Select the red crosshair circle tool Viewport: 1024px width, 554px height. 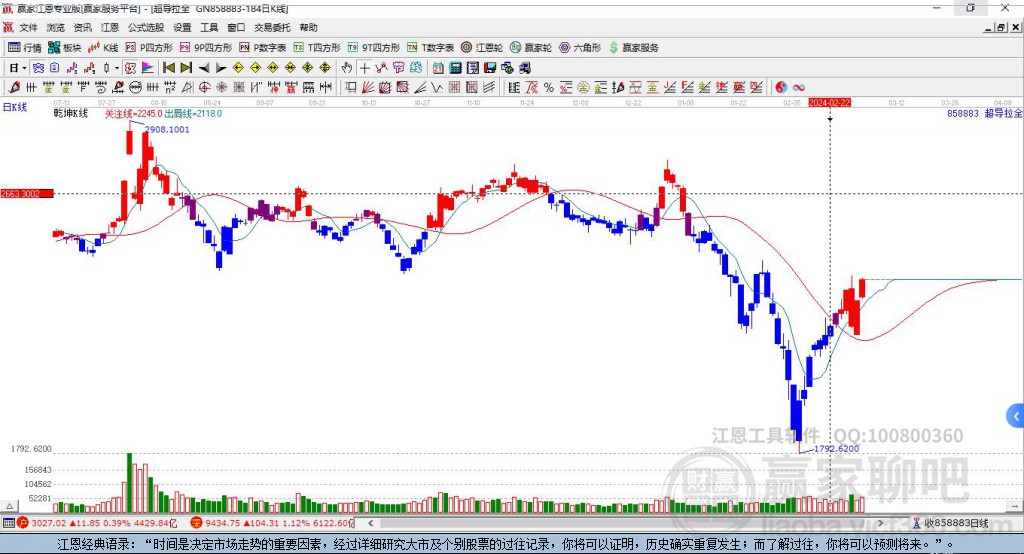pos(204,88)
